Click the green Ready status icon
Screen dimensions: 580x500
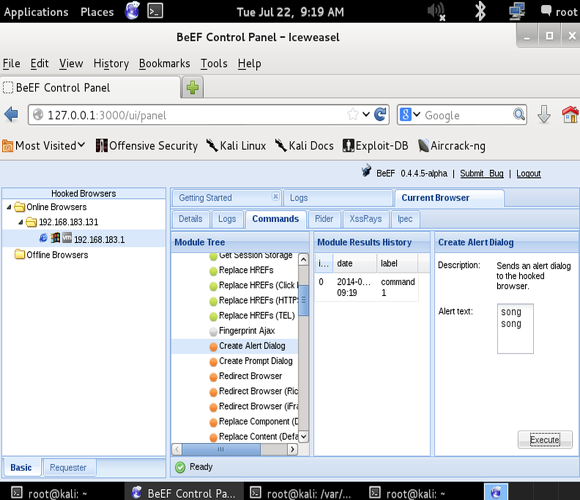[x=180, y=467]
